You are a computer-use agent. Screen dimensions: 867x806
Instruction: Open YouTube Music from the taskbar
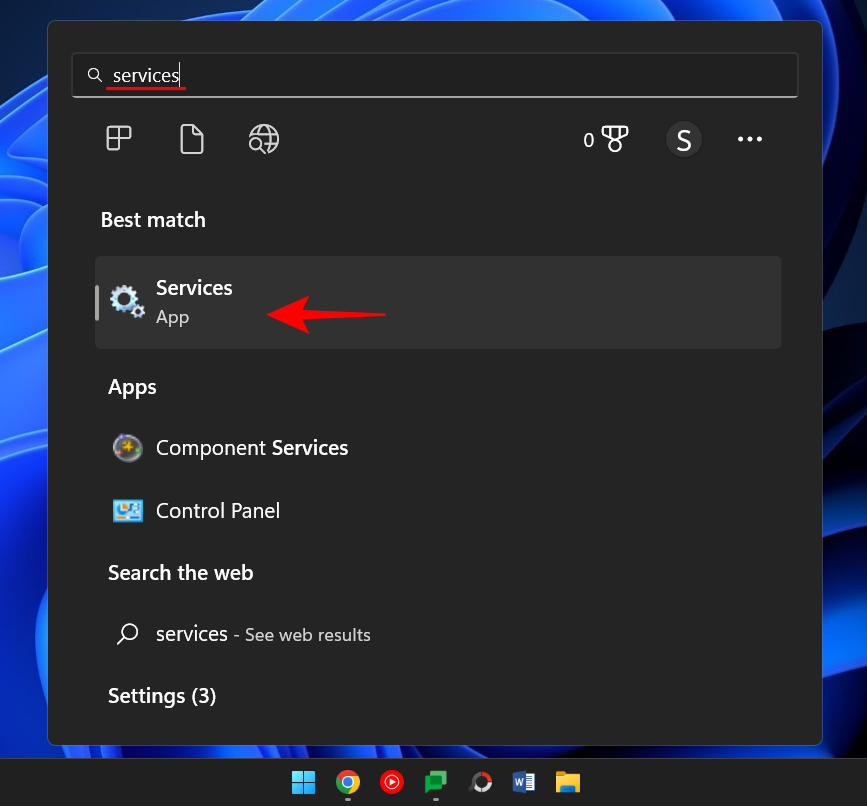tap(391, 782)
